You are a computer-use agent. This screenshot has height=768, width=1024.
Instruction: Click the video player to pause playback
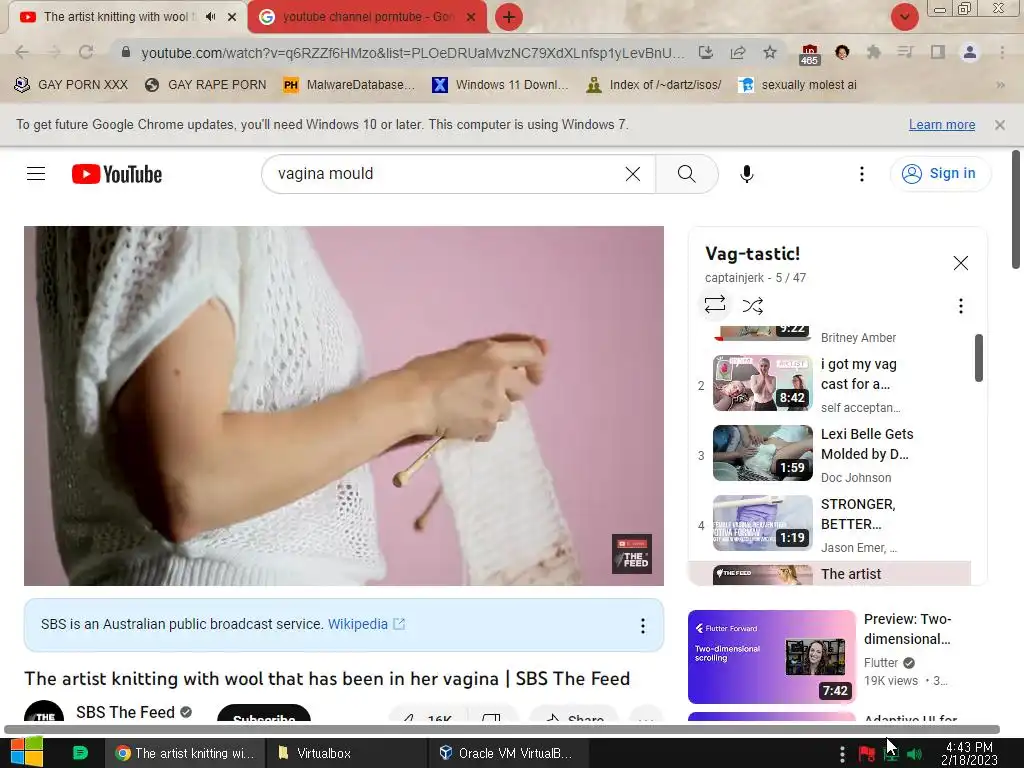click(344, 406)
